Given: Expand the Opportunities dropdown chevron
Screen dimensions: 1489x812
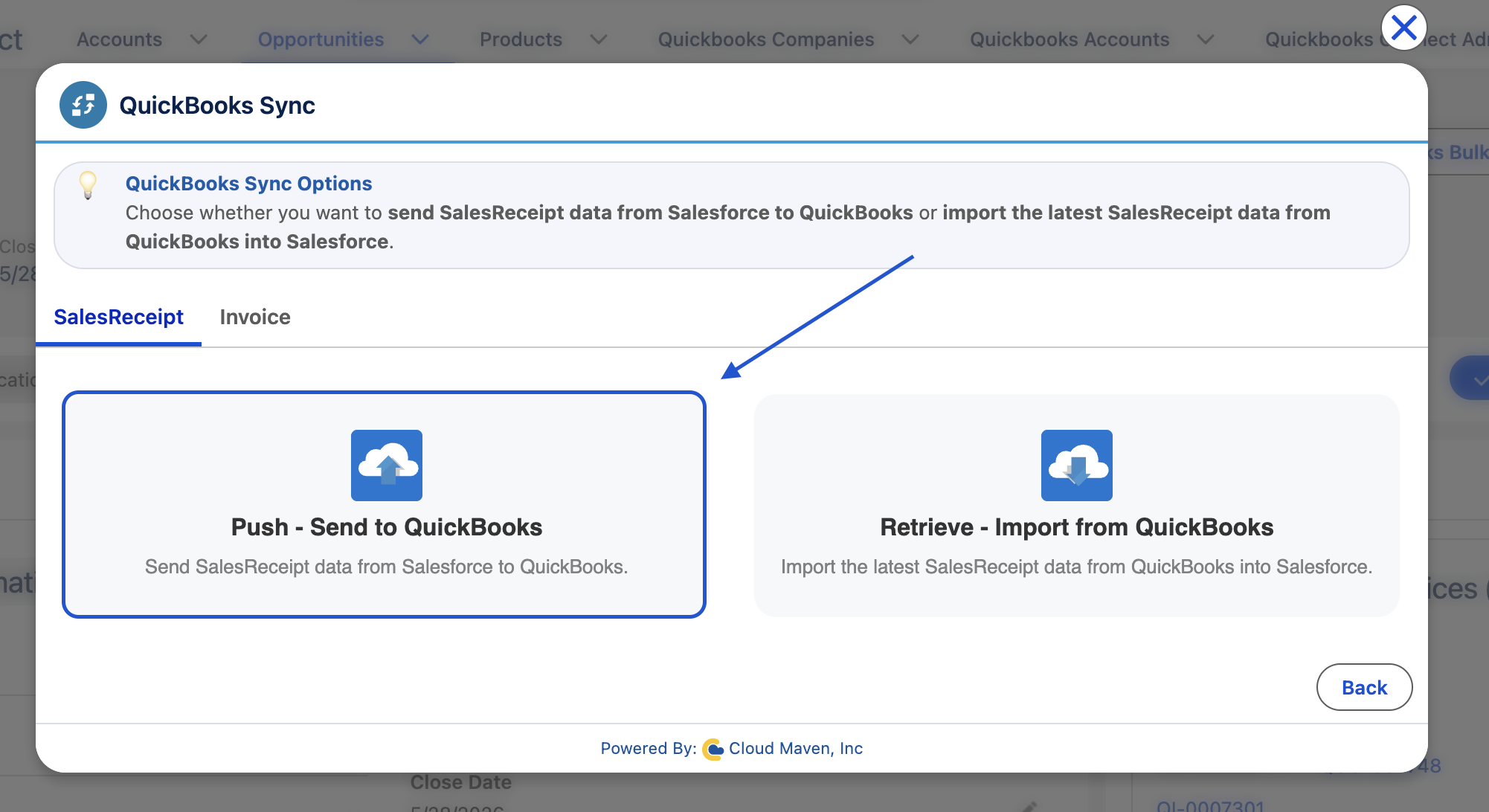Looking at the screenshot, I should click(x=420, y=39).
